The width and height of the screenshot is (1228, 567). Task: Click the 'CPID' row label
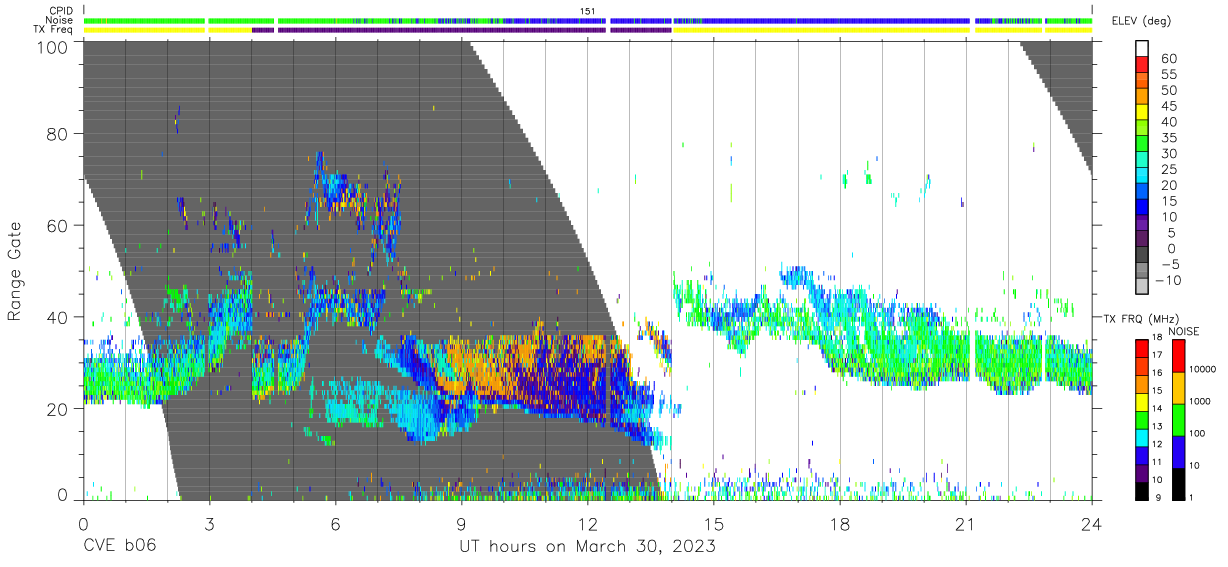[61, 11]
